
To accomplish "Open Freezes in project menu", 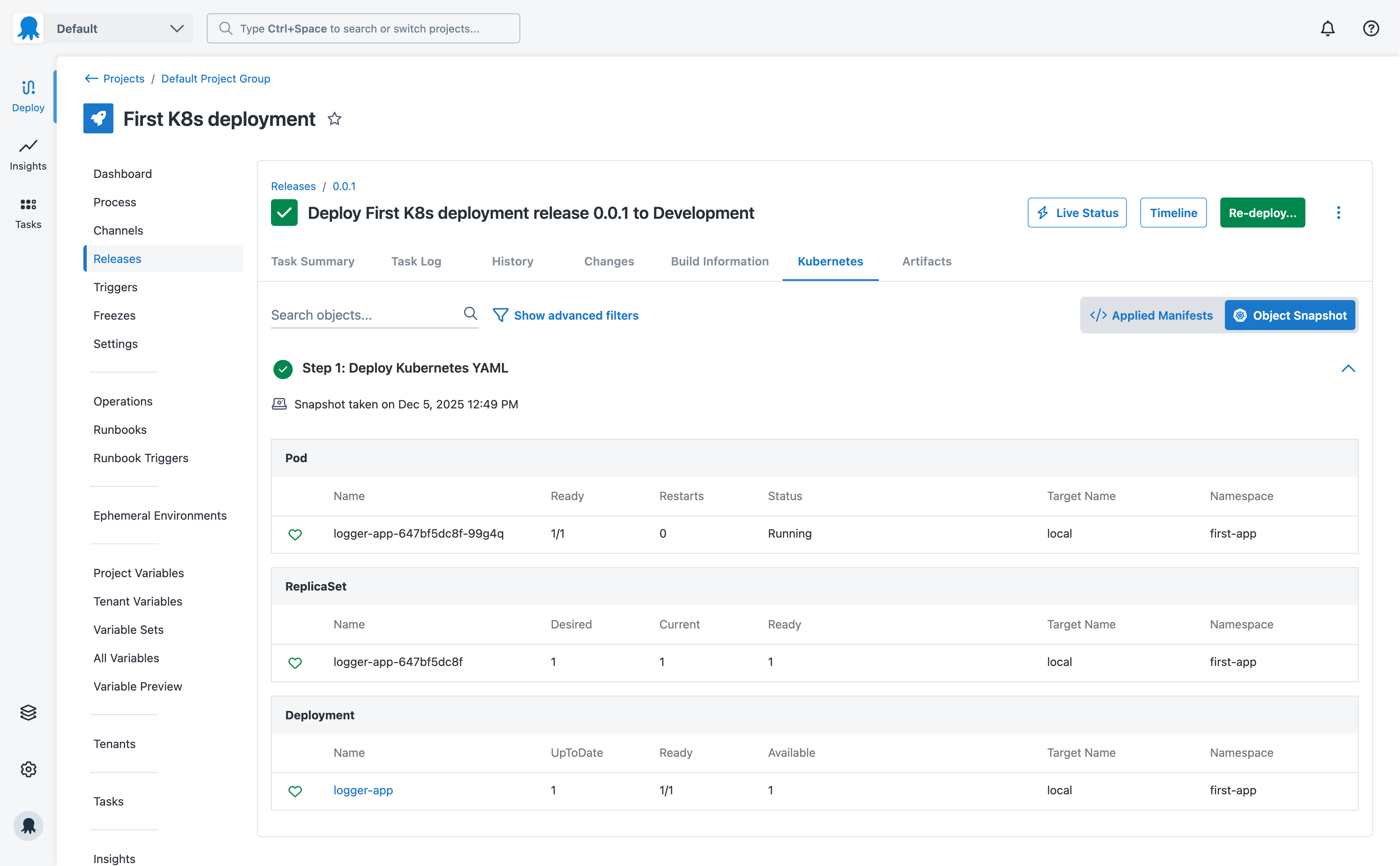I will [115, 315].
